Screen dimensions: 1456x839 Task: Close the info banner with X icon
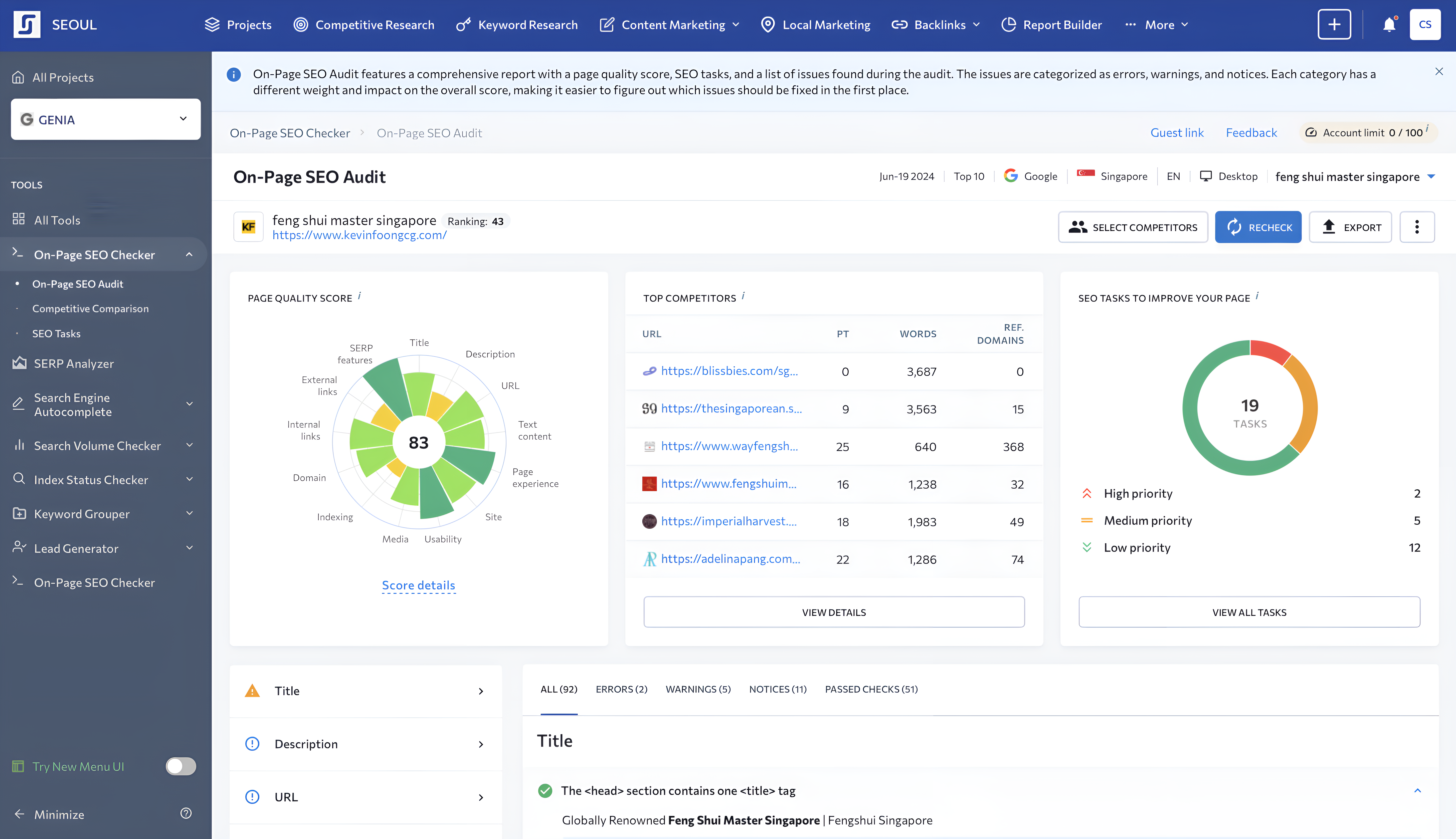(x=1439, y=71)
